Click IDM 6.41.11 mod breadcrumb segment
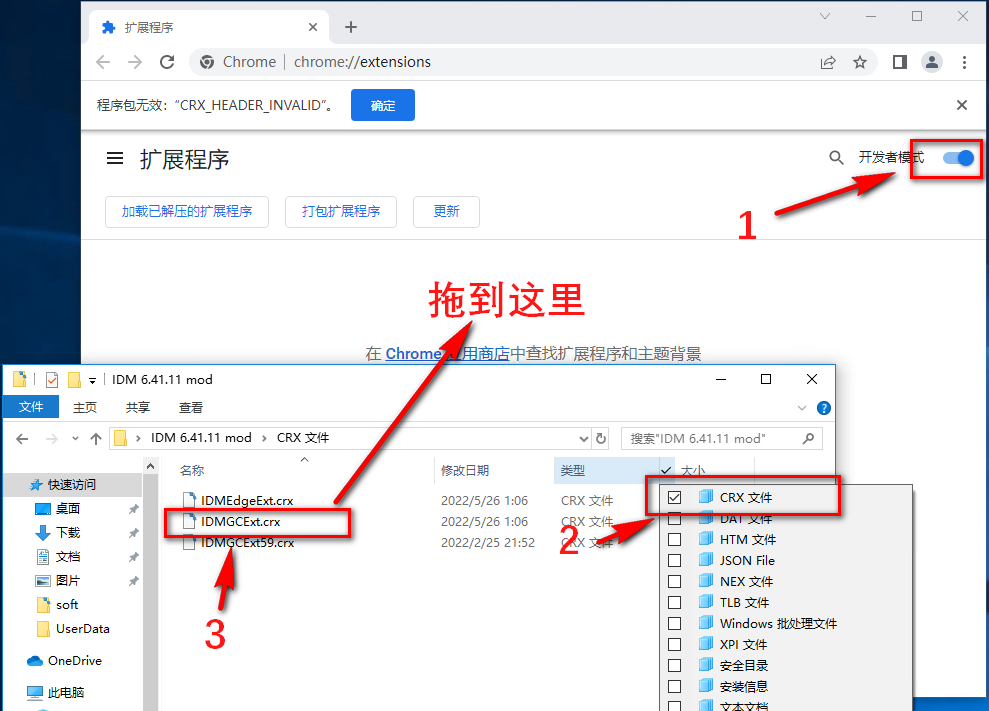The height and width of the screenshot is (711, 989). click(x=201, y=438)
